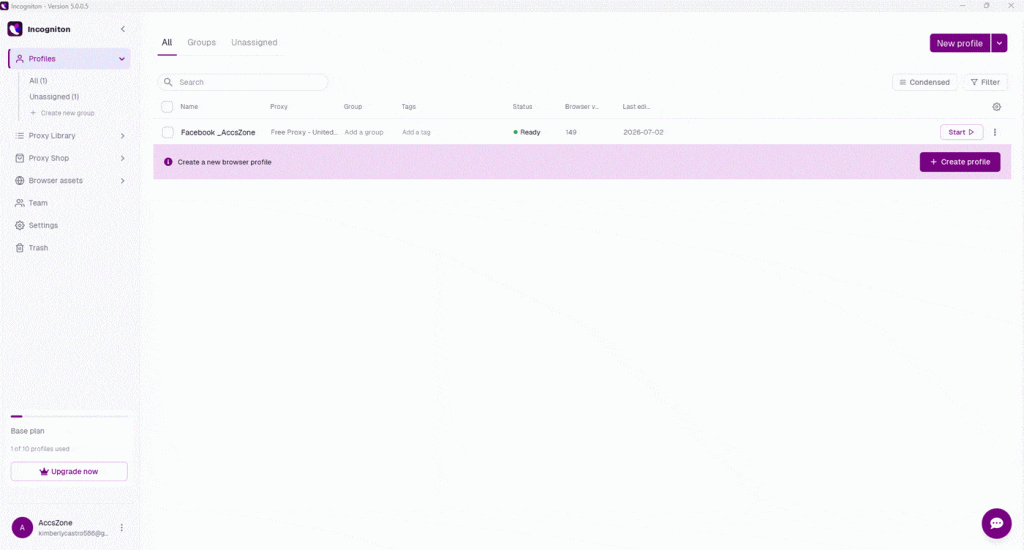Toggle the Condensed view button
This screenshot has width=1024, height=550.
pyautogui.click(x=924, y=82)
